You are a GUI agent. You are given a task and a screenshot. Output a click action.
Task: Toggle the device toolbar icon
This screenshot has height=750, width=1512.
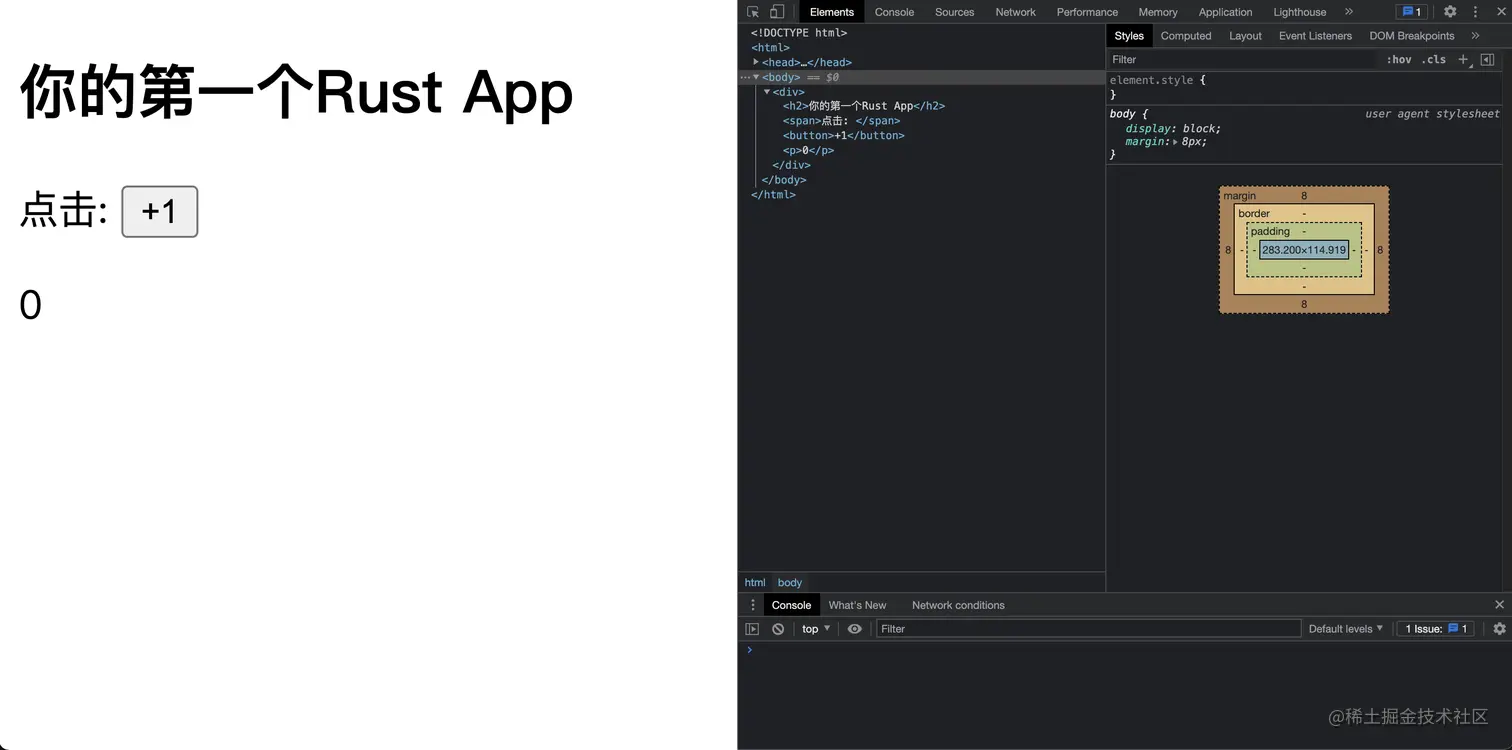tap(777, 12)
